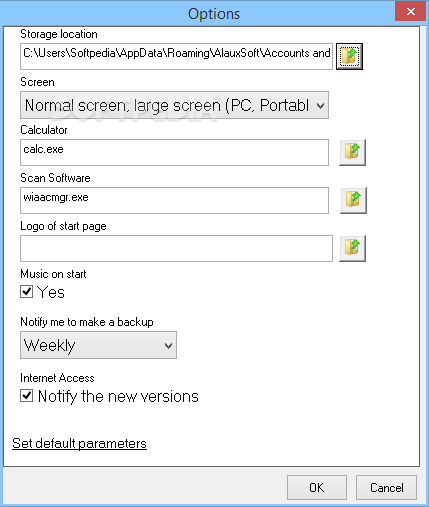Confirm the options with the OK button
Image resolution: width=429 pixels, height=507 pixels.
tap(317, 488)
